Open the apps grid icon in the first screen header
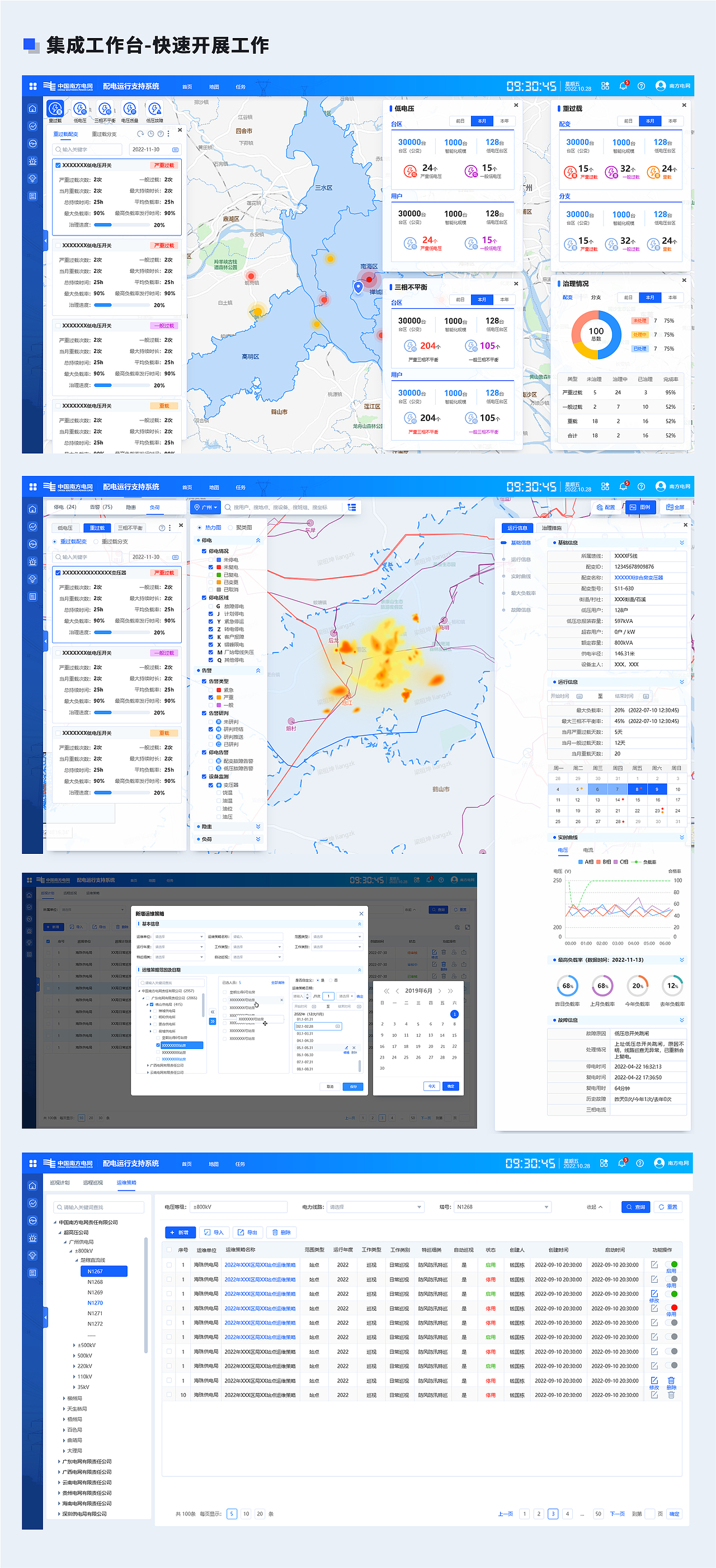The width and height of the screenshot is (716, 1568). coord(33,87)
